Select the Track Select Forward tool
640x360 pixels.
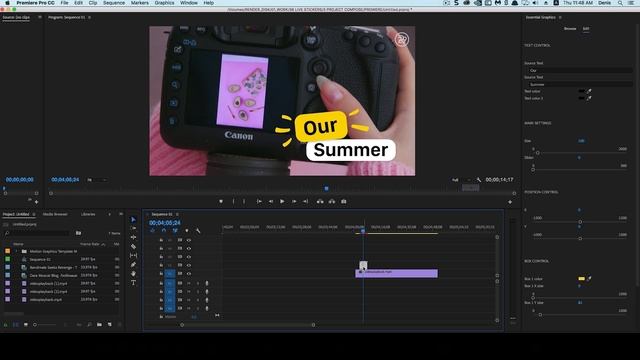pyautogui.click(x=133, y=228)
